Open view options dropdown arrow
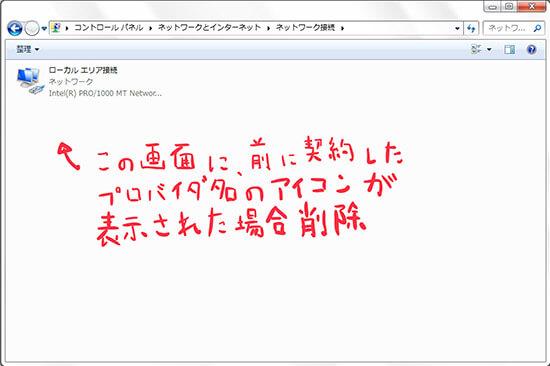 [489, 49]
